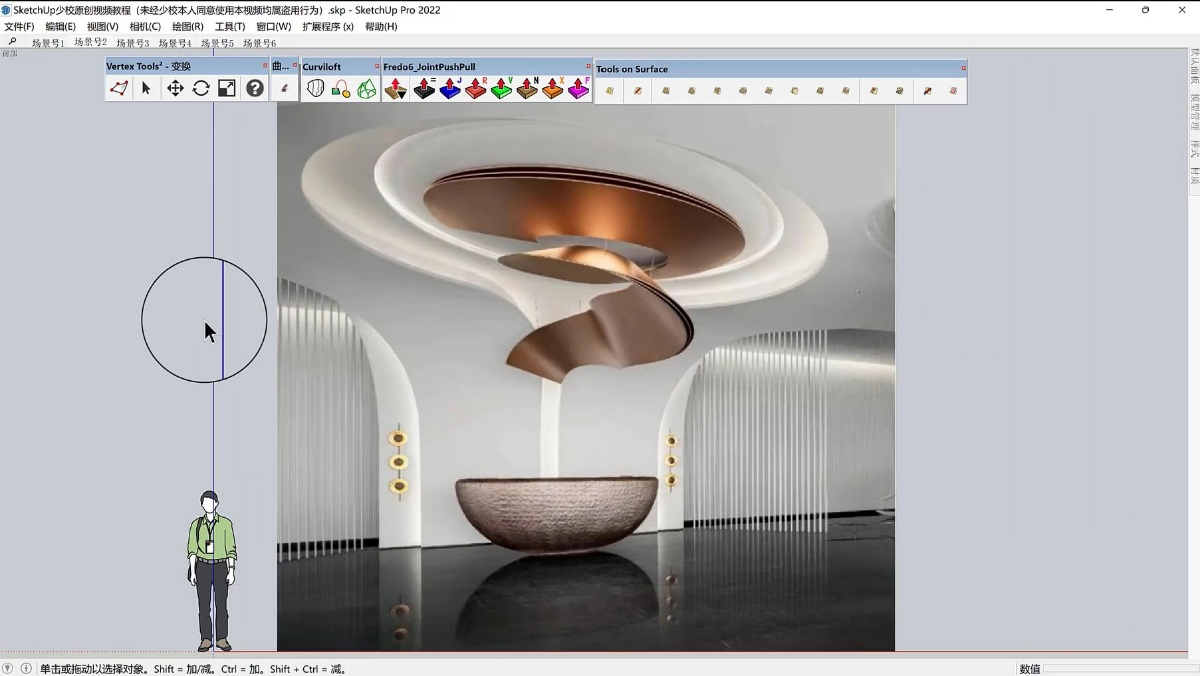Screen dimensions: 1200x676
Task: Pick the Vertex Tools arrow select tool
Action: point(146,88)
